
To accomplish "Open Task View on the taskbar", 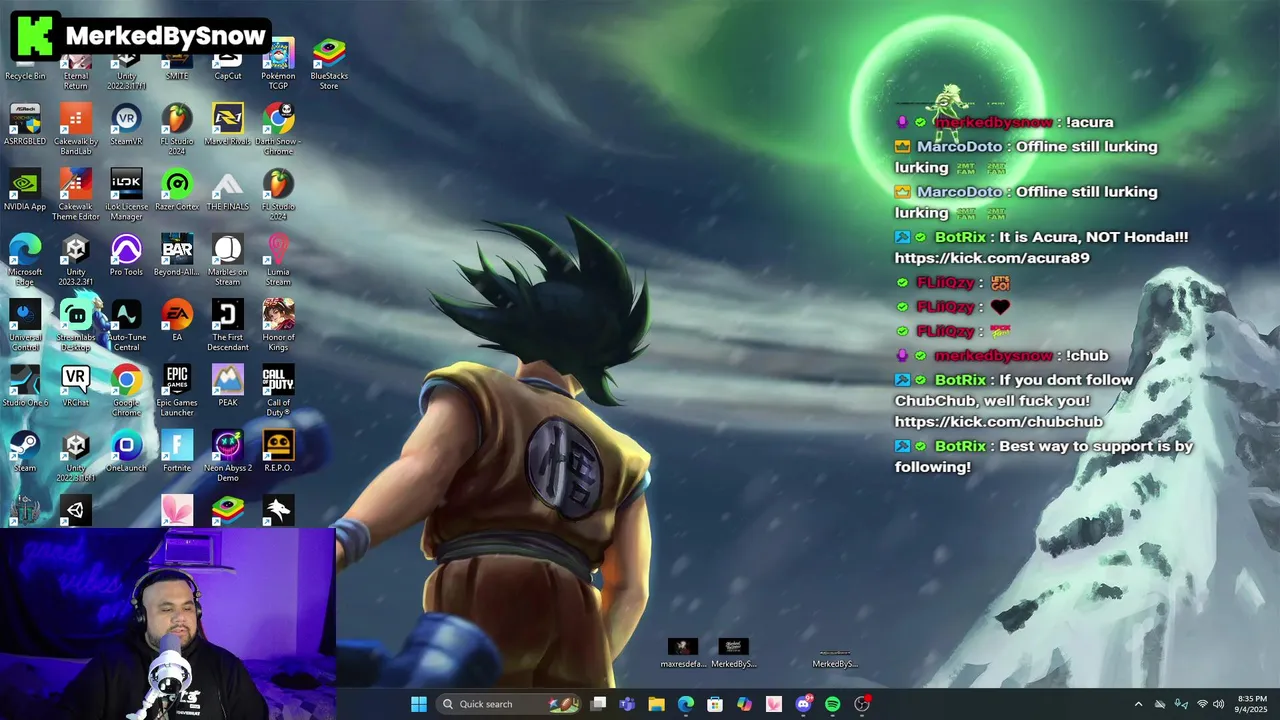I will (598, 704).
